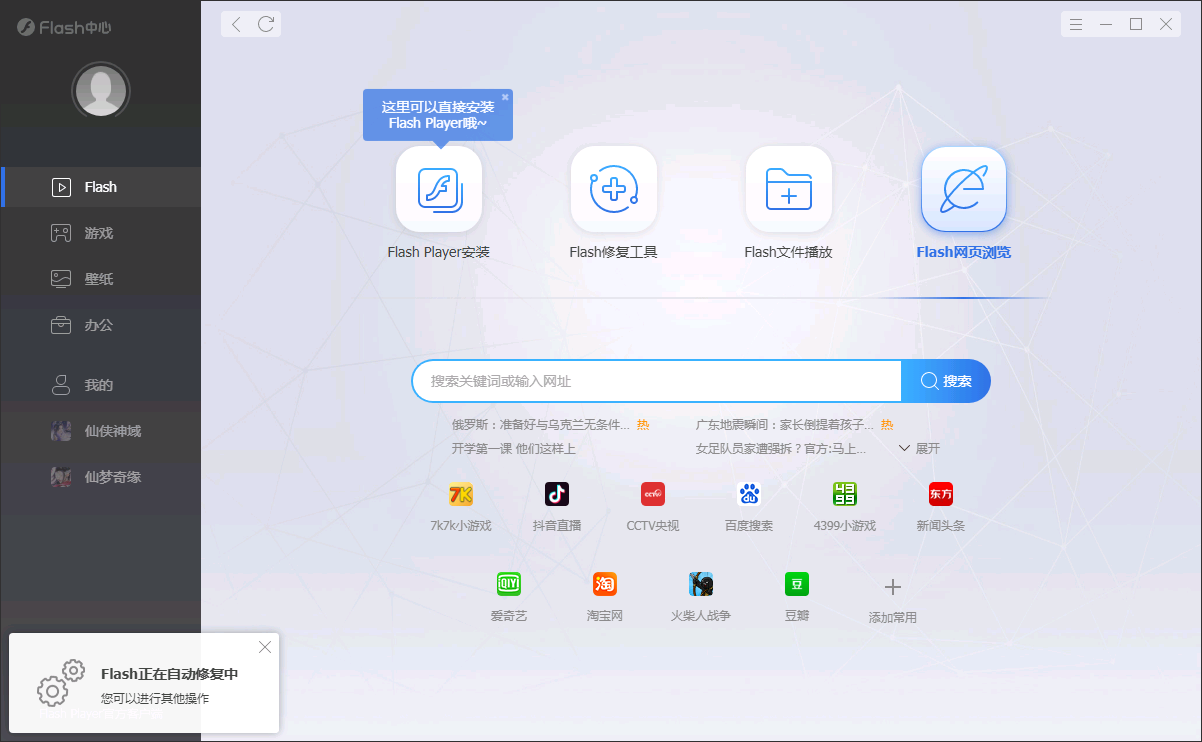Click the user avatar in sidebar
This screenshot has width=1202, height=742.
click(x=101, y=91)
